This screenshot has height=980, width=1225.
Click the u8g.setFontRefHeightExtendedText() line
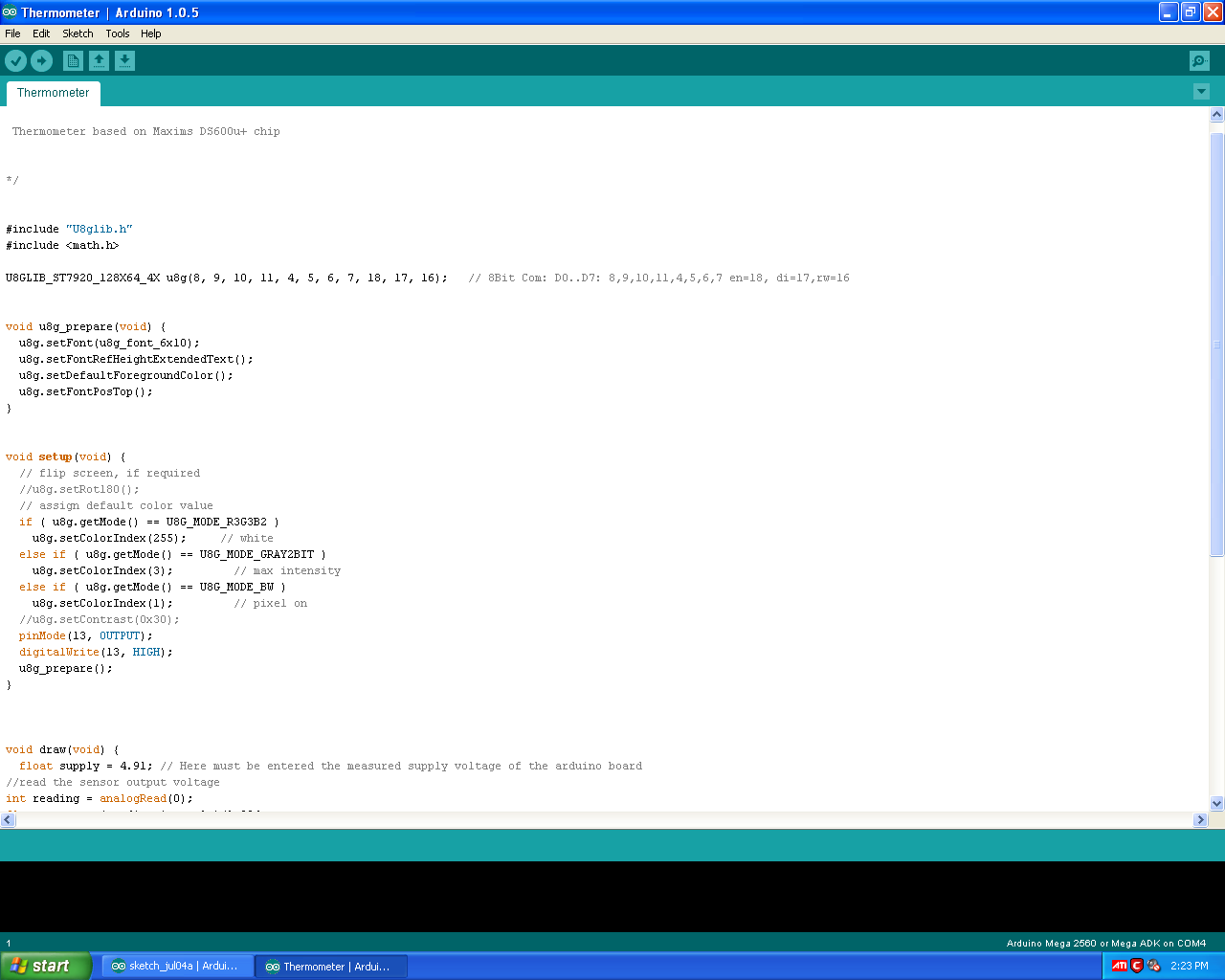click(136, 360)
